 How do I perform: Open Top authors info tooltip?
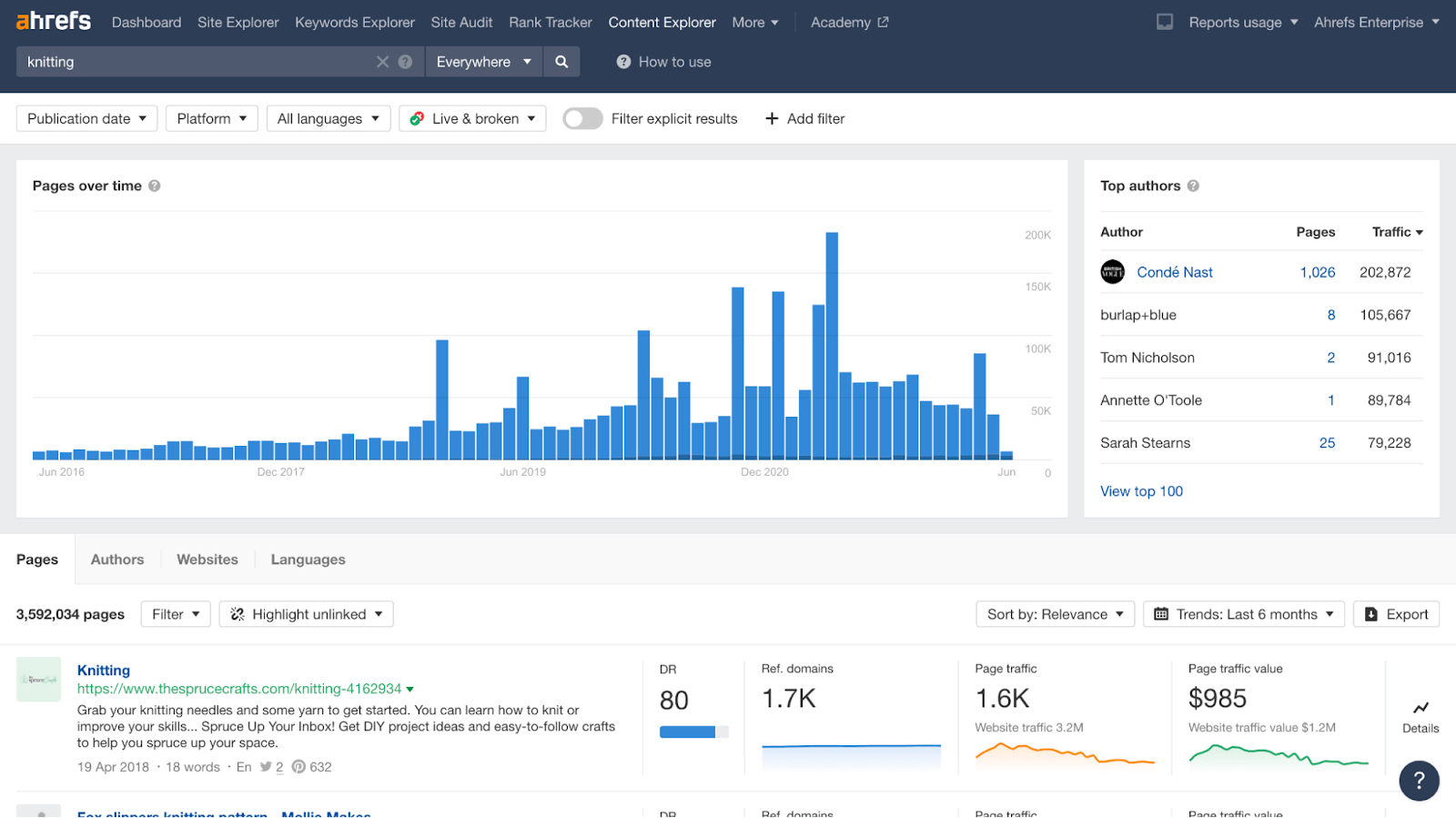1193,186
